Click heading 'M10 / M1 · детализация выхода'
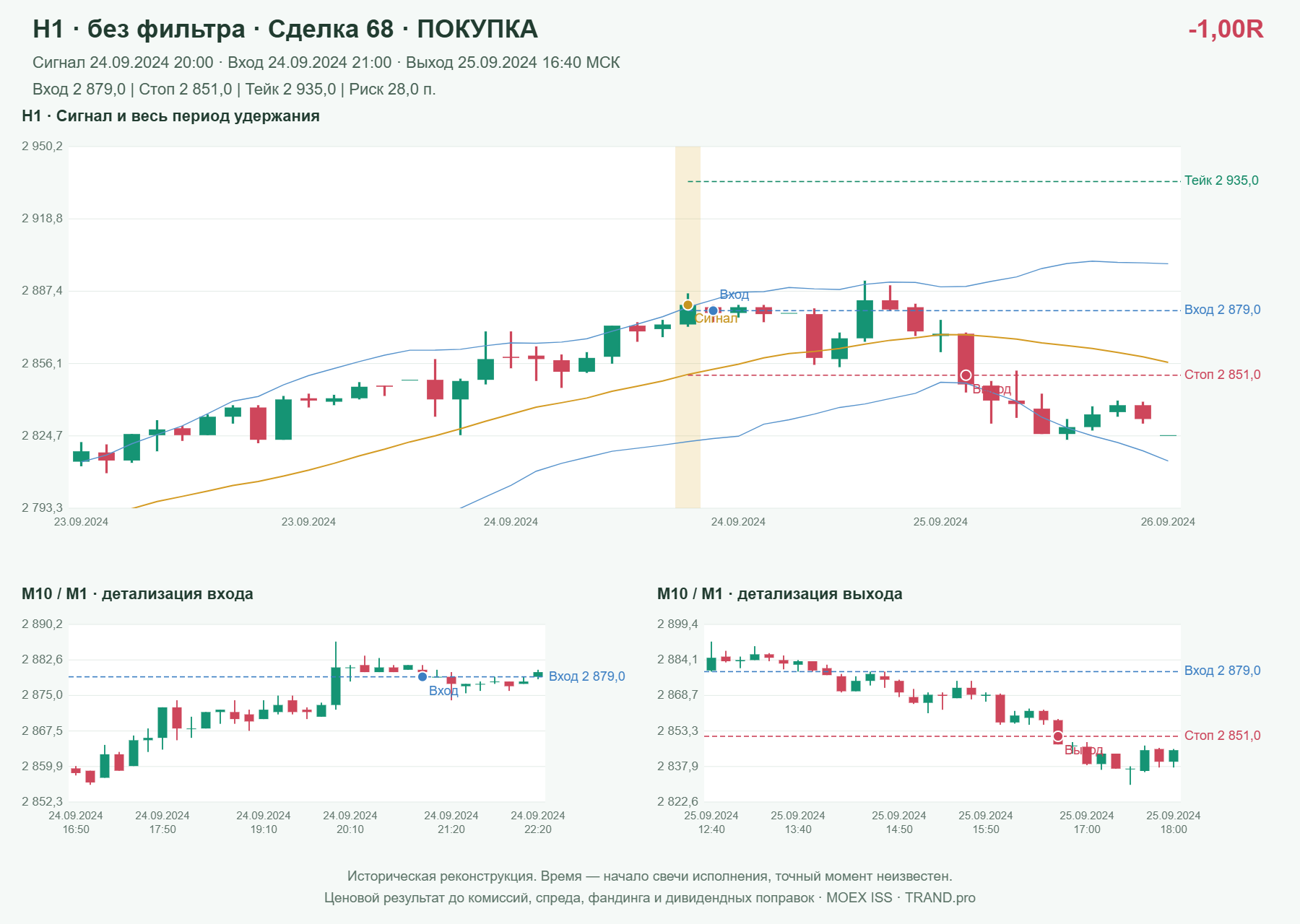The height and width of the screenshot is (924, 1300). [x=780, y=594]
